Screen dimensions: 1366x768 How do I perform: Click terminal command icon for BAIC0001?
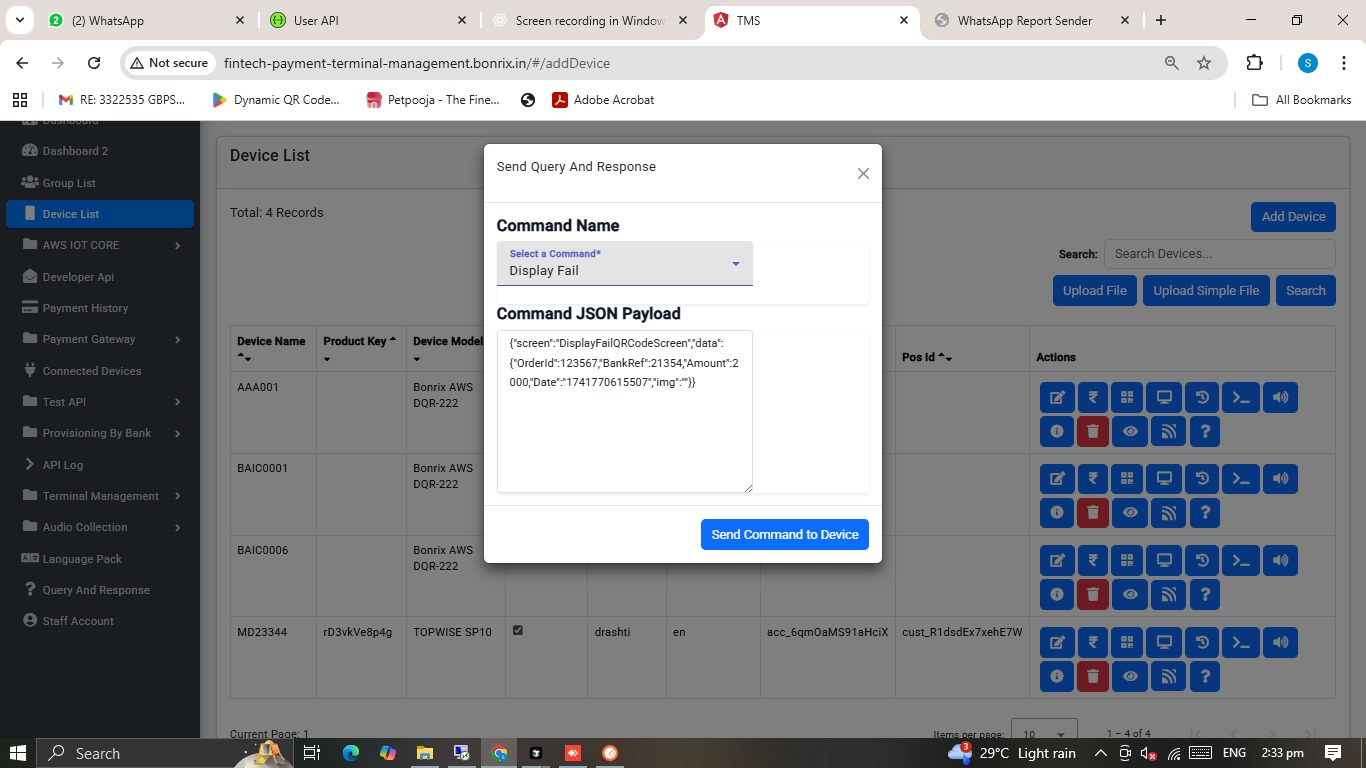pyautogui.click(x=1241, y=479)
